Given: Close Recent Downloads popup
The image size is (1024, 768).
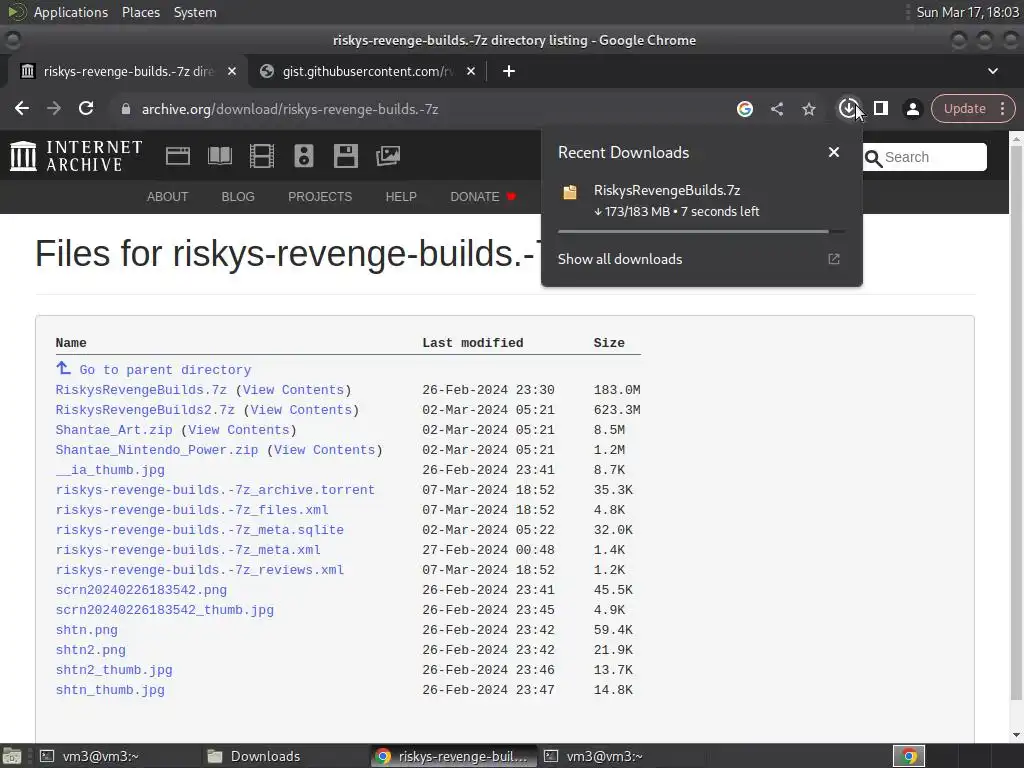Looking at the screenshot, I should click(833, 152).
